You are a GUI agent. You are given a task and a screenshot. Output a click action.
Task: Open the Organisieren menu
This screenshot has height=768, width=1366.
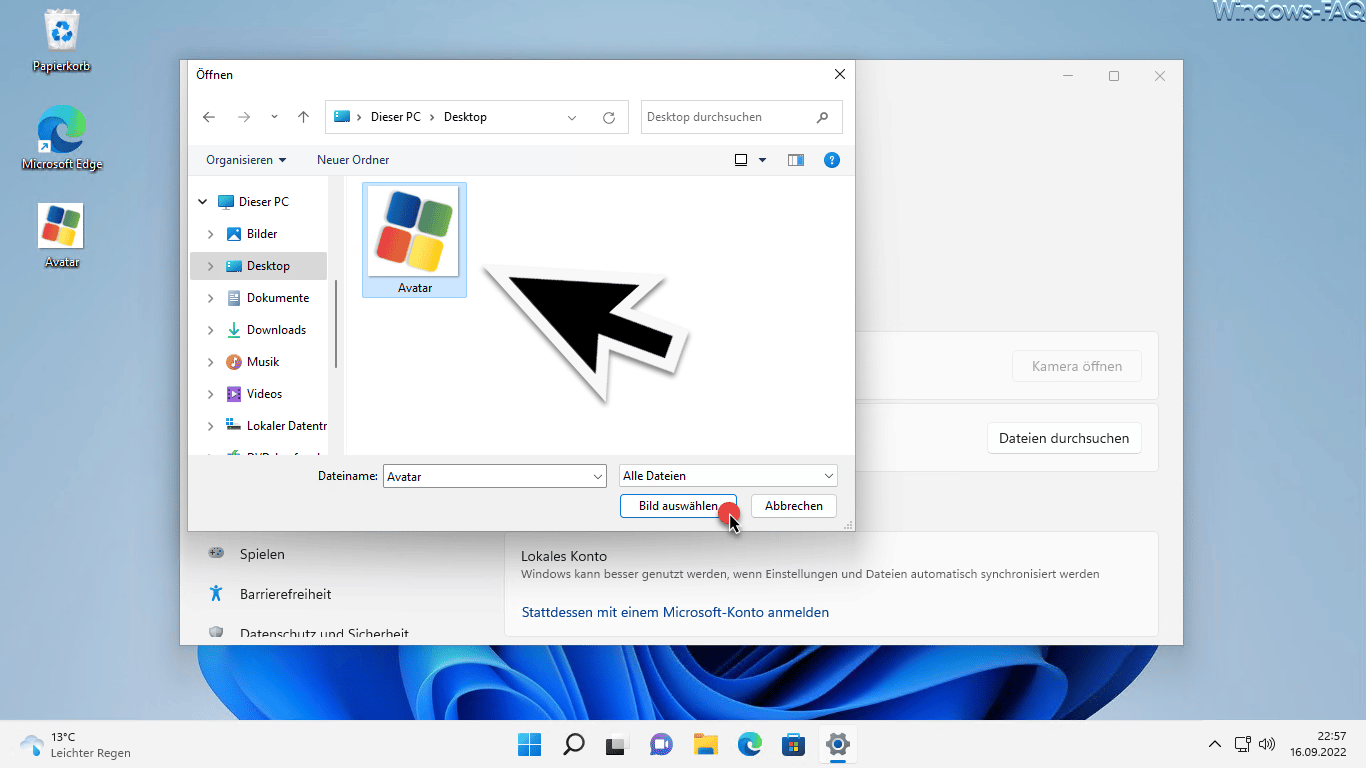pyautogui.click(x=246, y=160)
